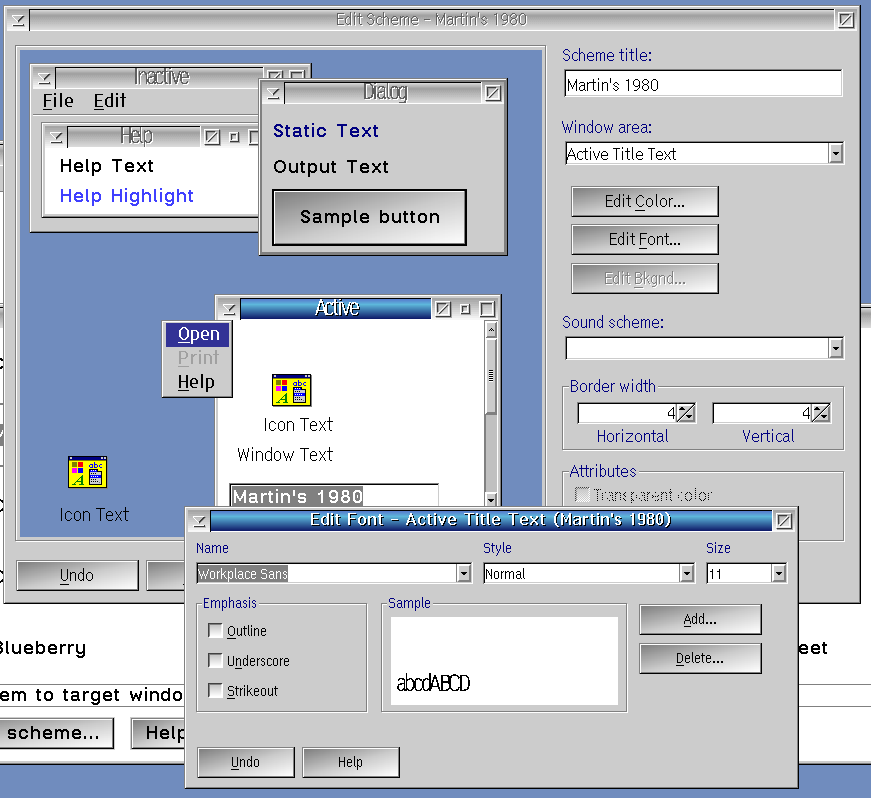Select Open from the preview popup menu

point(198,335)
